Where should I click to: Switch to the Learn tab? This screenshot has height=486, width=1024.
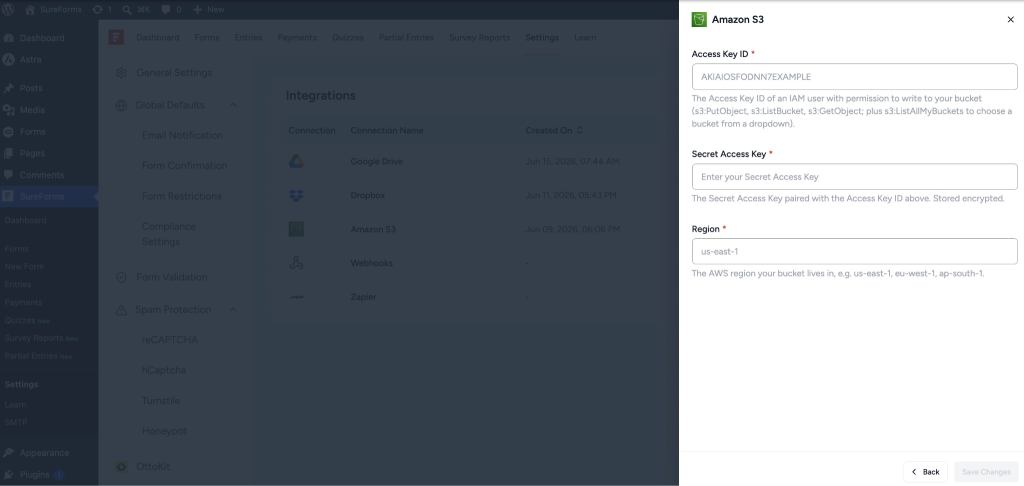[585, 37]
